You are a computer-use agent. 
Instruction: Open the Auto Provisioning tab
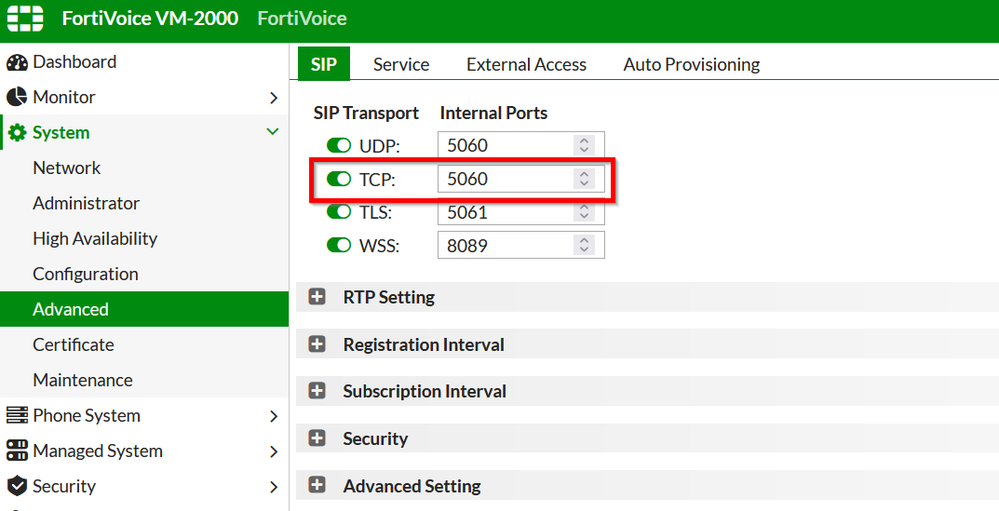pyautogui.click(x=691, y=64)
